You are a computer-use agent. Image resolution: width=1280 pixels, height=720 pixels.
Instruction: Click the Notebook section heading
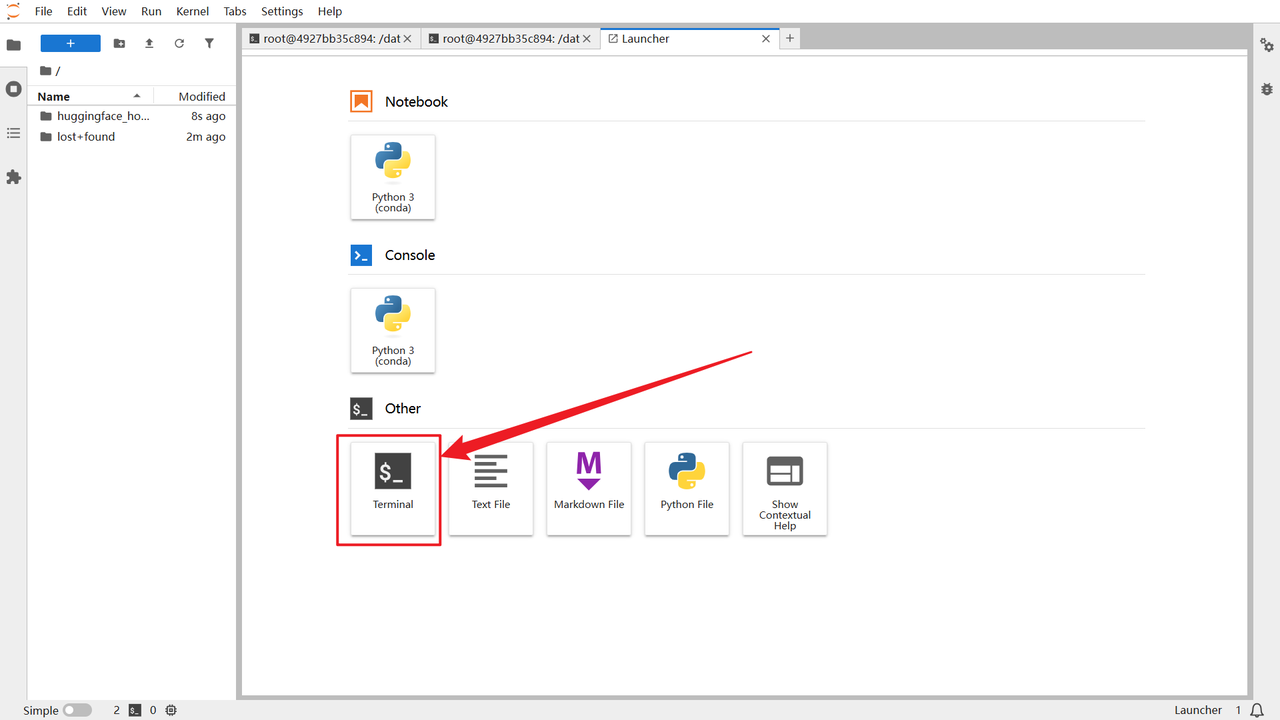[416, 102]
